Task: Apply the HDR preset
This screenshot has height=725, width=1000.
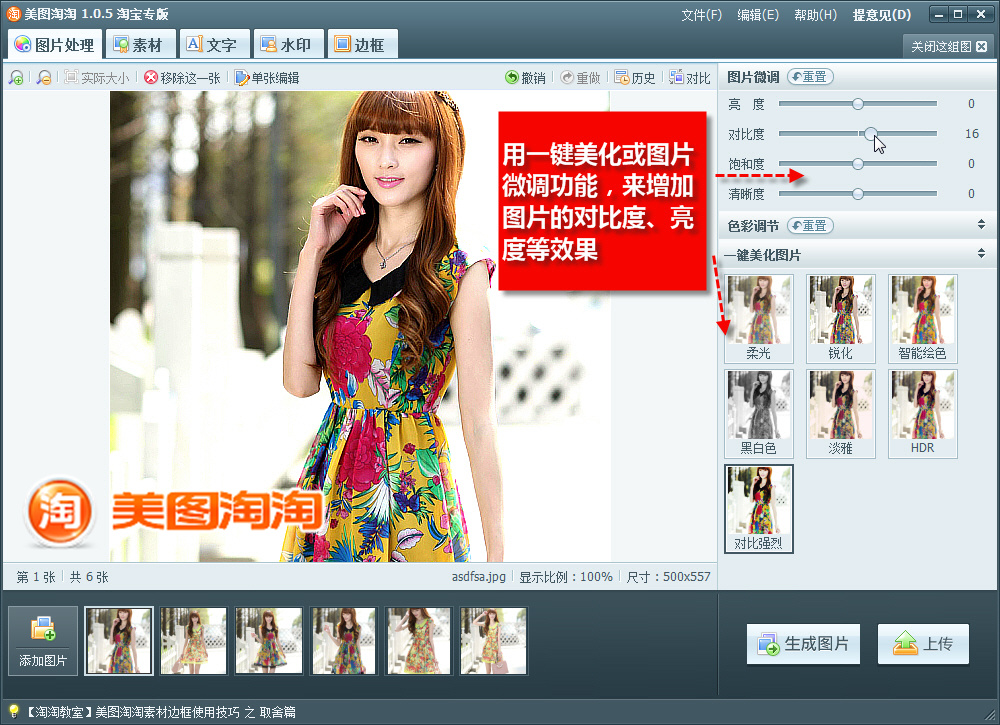Action: pos(923,414)
